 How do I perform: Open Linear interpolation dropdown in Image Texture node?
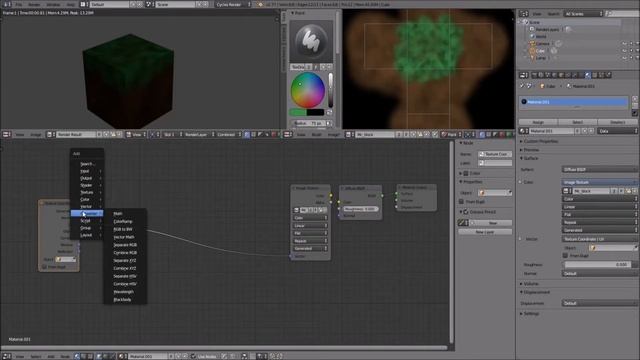click(310, 226)
